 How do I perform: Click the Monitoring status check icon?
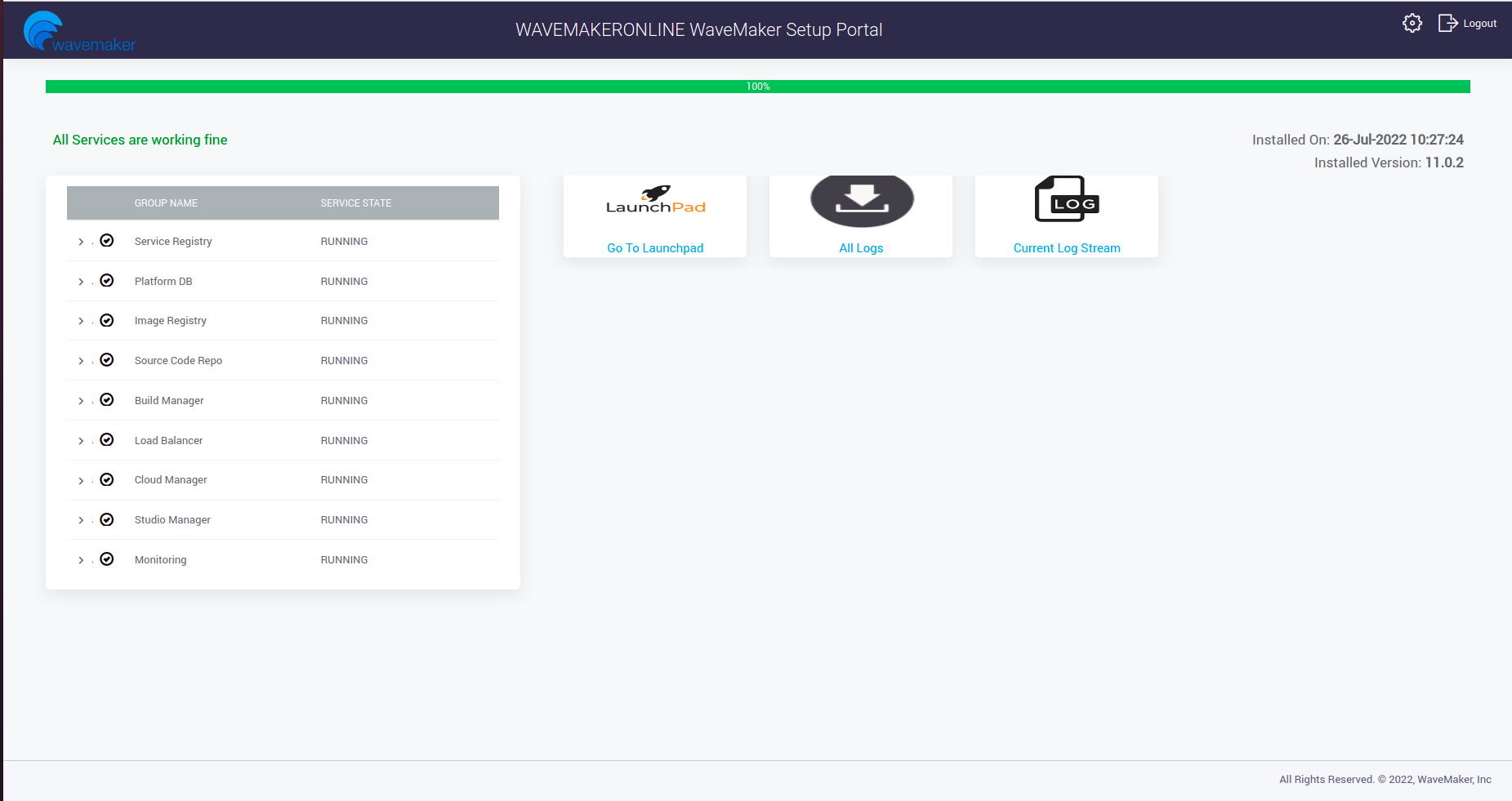tap(107, 559)
